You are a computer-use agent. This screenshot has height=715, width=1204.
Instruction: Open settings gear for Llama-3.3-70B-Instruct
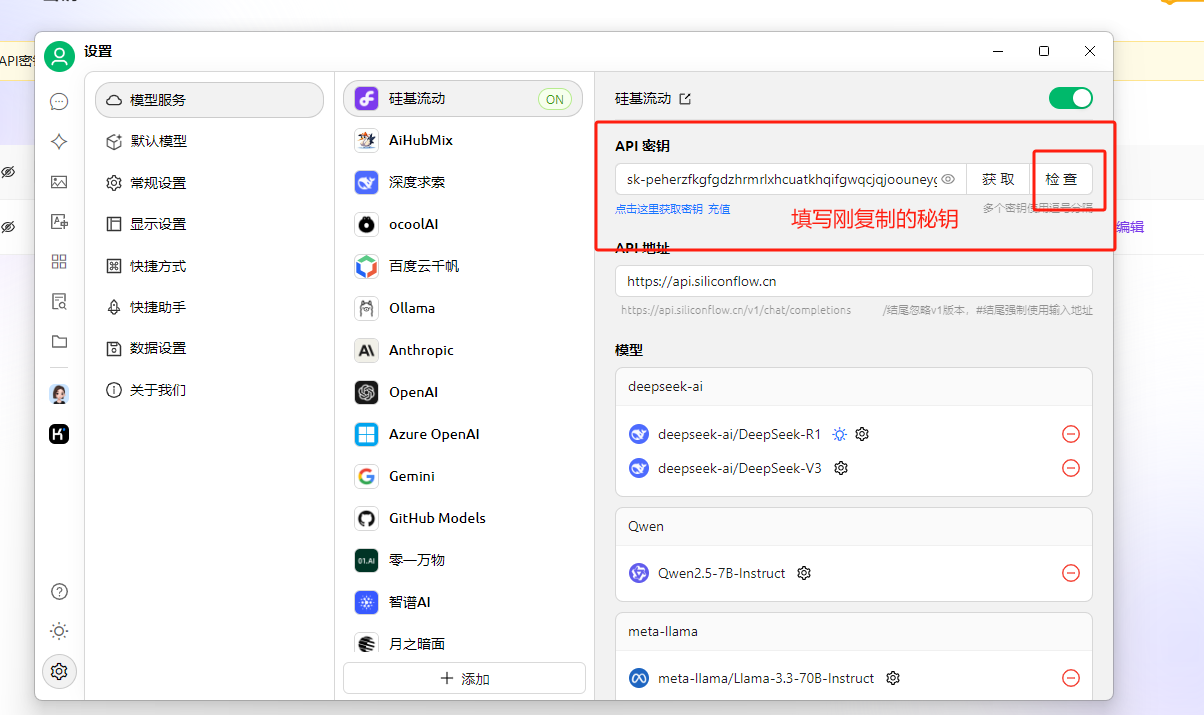(x=893, y=678)
